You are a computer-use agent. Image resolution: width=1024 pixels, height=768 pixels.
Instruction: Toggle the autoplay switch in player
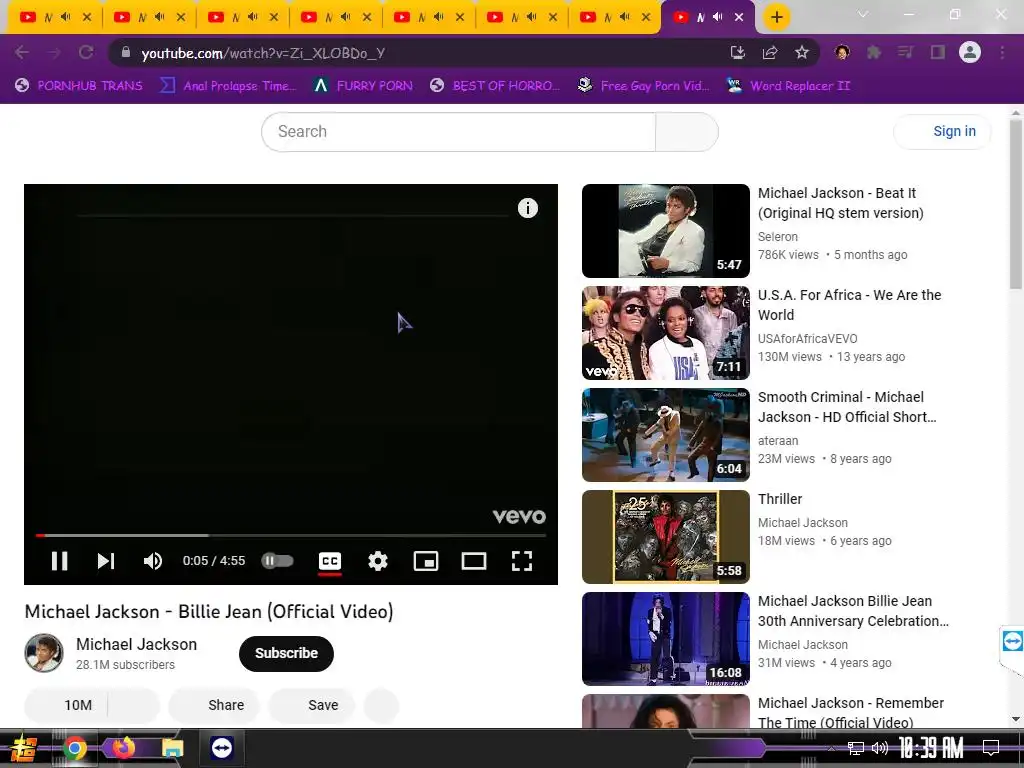click(x=278, y=561)
